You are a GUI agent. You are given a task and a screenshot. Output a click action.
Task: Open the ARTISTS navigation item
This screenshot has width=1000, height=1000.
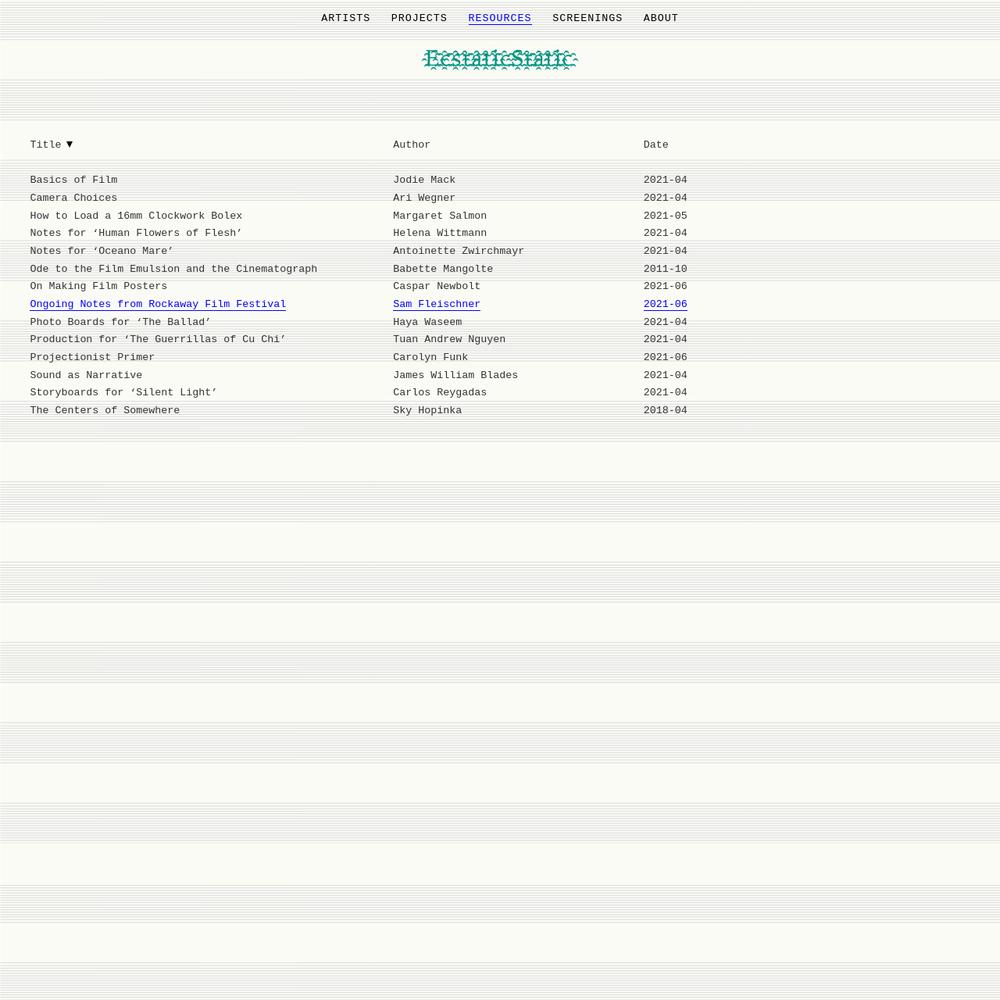[x=345, y=18]
